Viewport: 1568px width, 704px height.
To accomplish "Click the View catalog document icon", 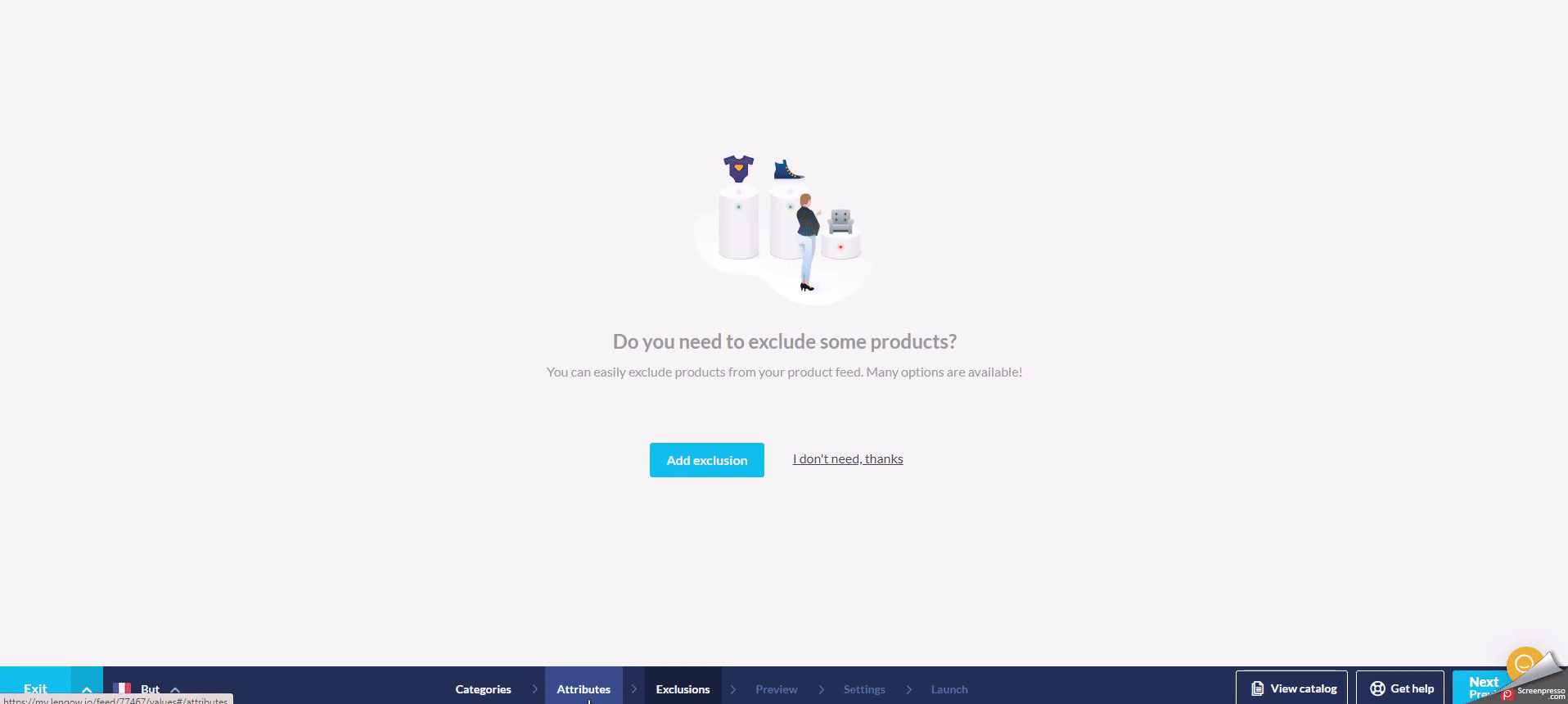I will [x=1258, y=688].
